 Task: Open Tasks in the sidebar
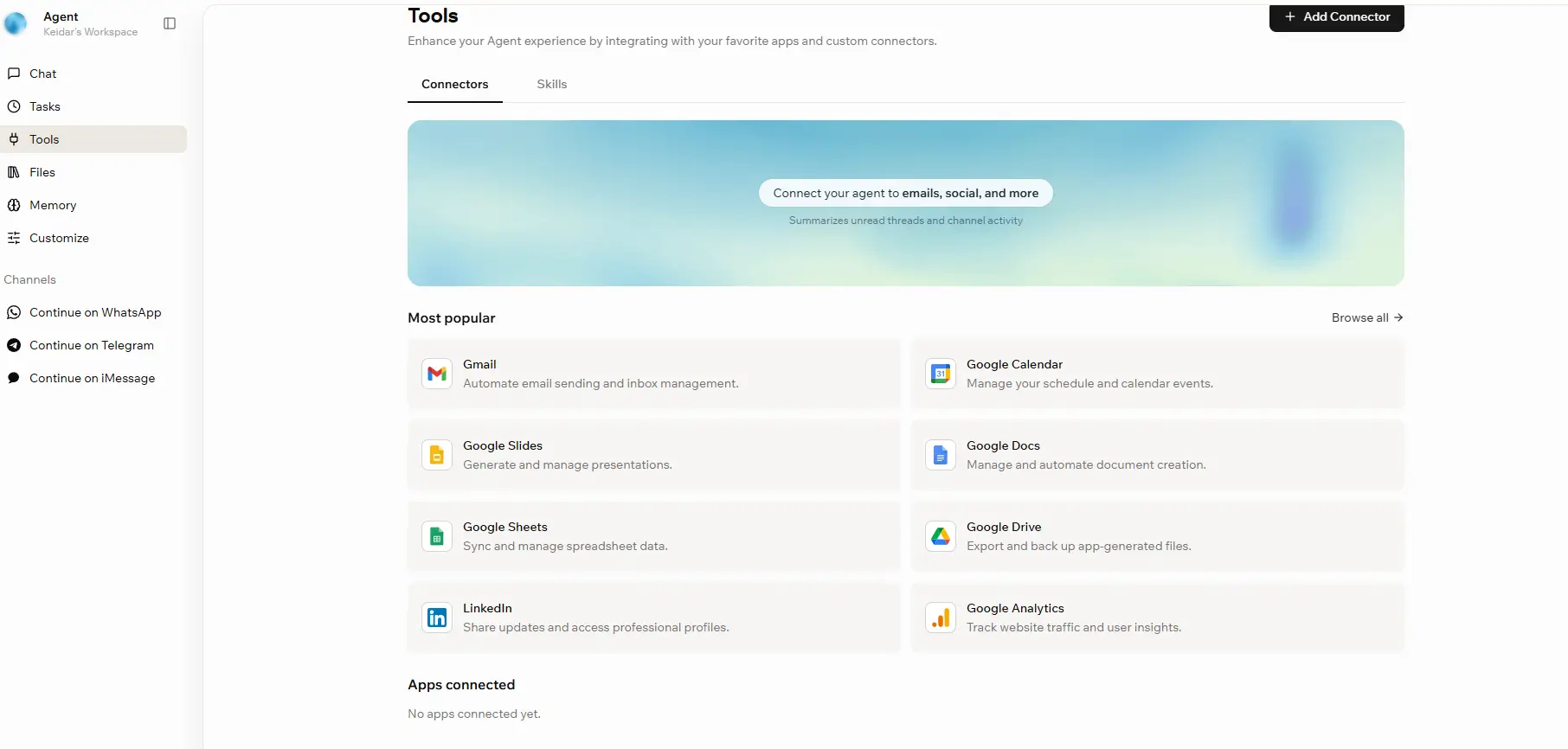point(93,106)
